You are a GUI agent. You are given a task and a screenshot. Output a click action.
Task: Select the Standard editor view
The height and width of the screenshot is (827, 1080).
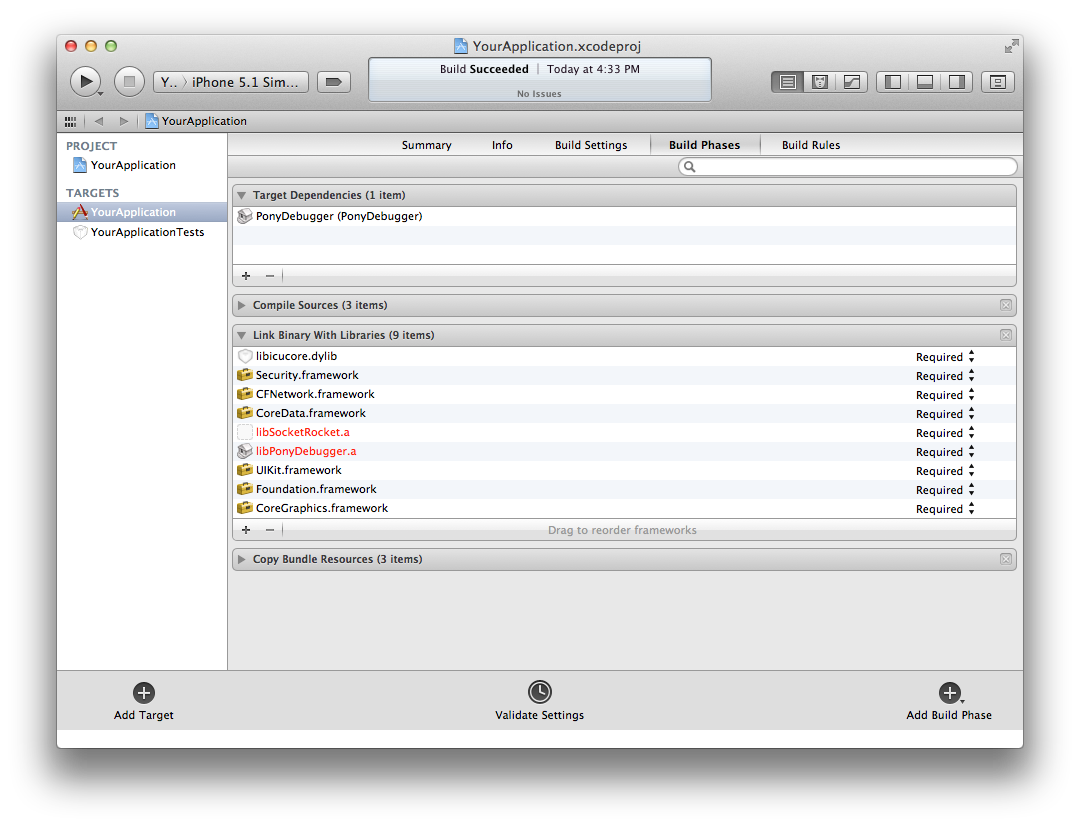pos(788,82)
